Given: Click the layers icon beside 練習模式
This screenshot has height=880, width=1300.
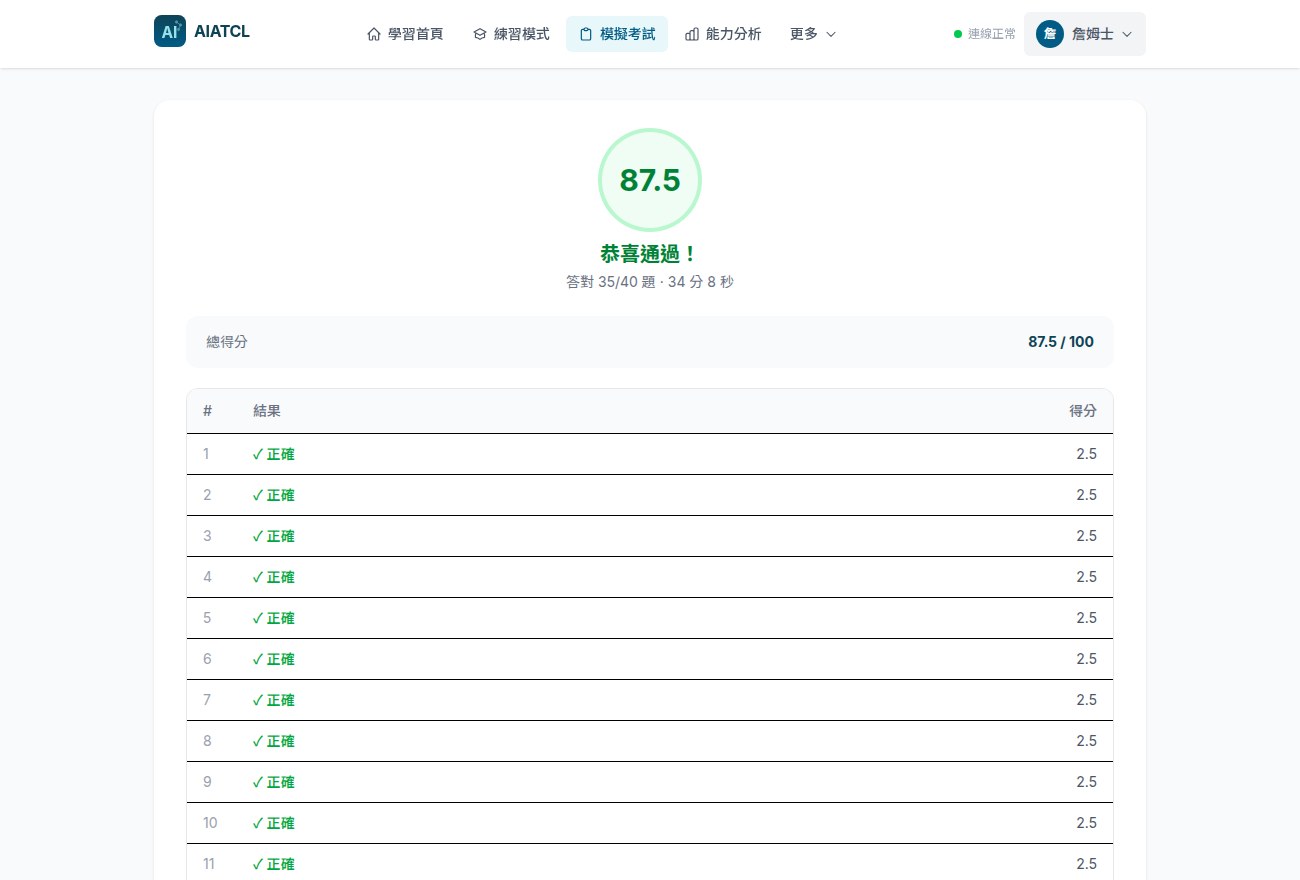Looking at the screenshot, I should pyautogui.click(x=480, y=34).
